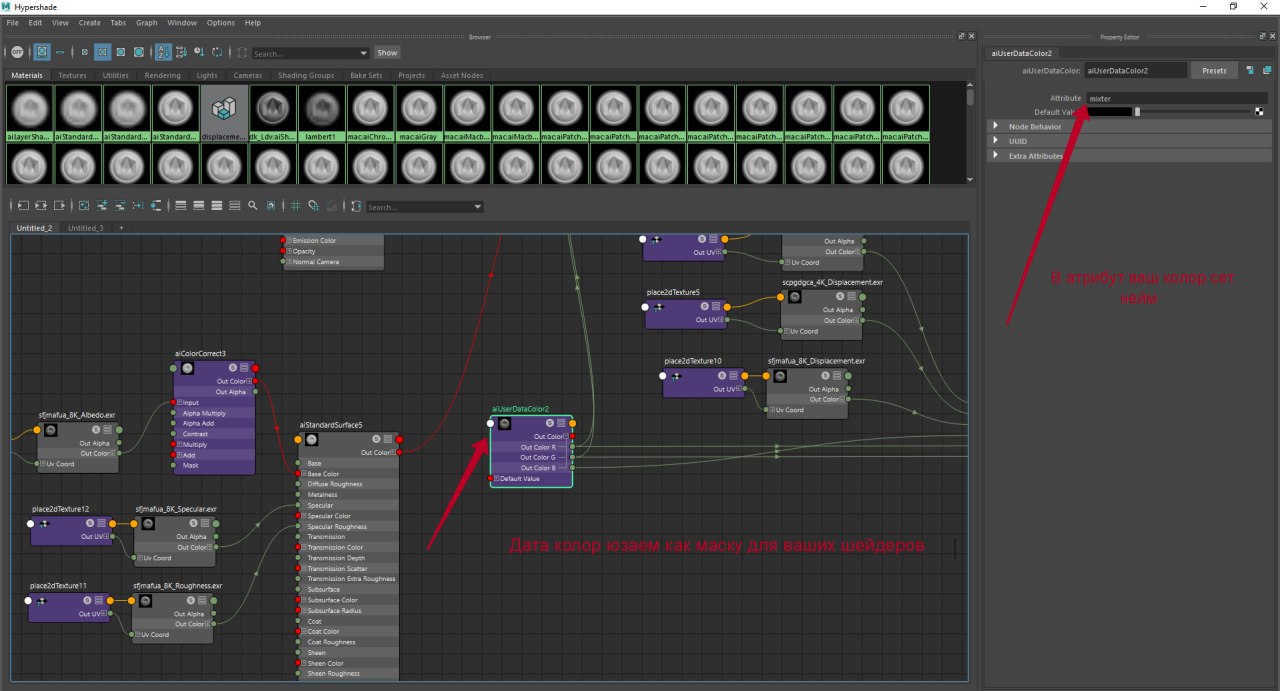Image resolution: width=1280 pixels, height=691 pixels.
Task: Click the copy tab icon in Property Editor
Action: pyautogui.click(x=1265, y=71)
